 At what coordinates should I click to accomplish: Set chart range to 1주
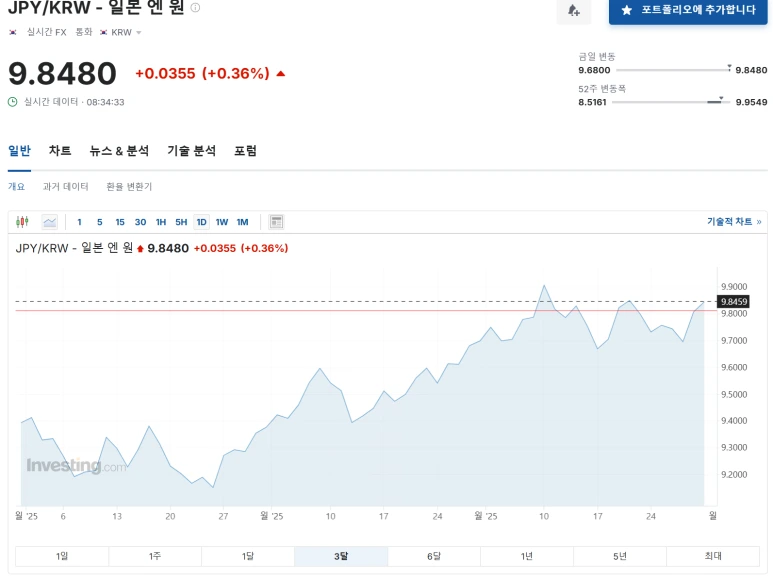tap(155, 556)
